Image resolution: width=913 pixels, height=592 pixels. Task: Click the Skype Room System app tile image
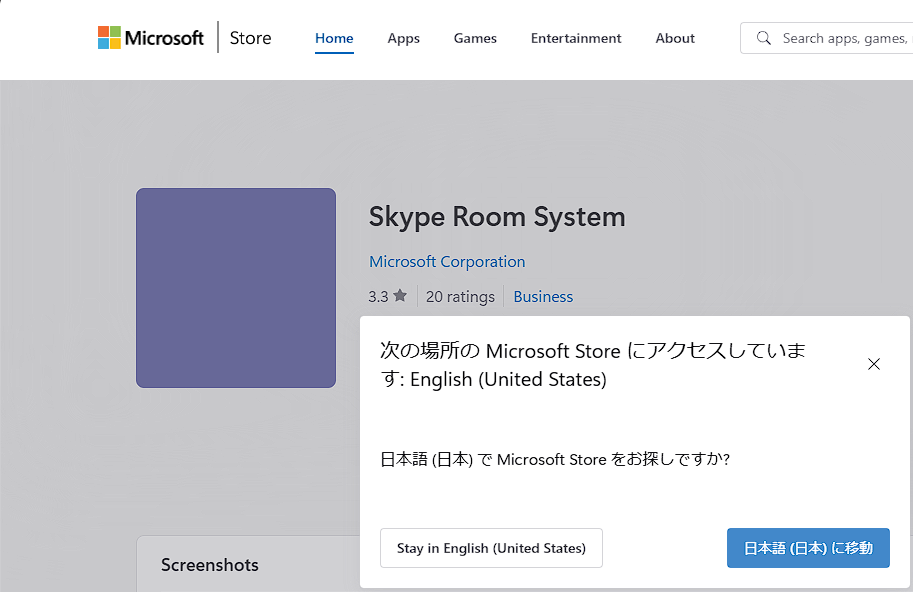coord(236,288)
